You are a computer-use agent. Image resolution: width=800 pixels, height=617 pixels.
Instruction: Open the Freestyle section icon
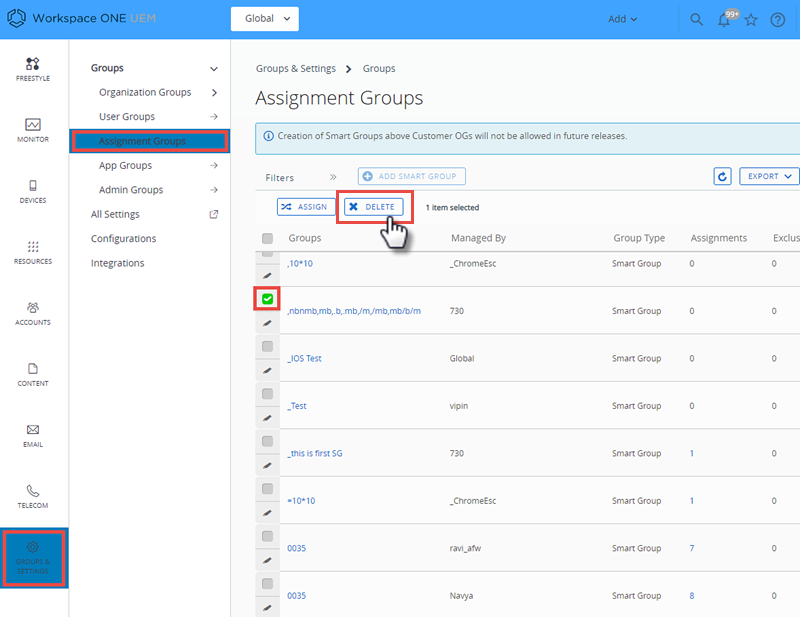pos(33,64)
